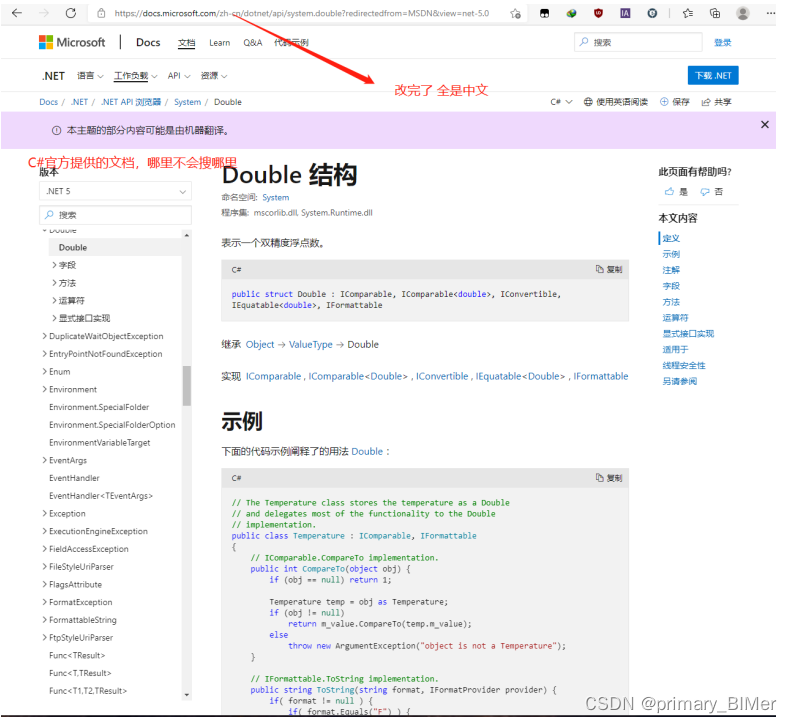Click the browser address bar URL
Image resolution: width=792 pixels, height=723 pixels.
[x=302, y=14]
